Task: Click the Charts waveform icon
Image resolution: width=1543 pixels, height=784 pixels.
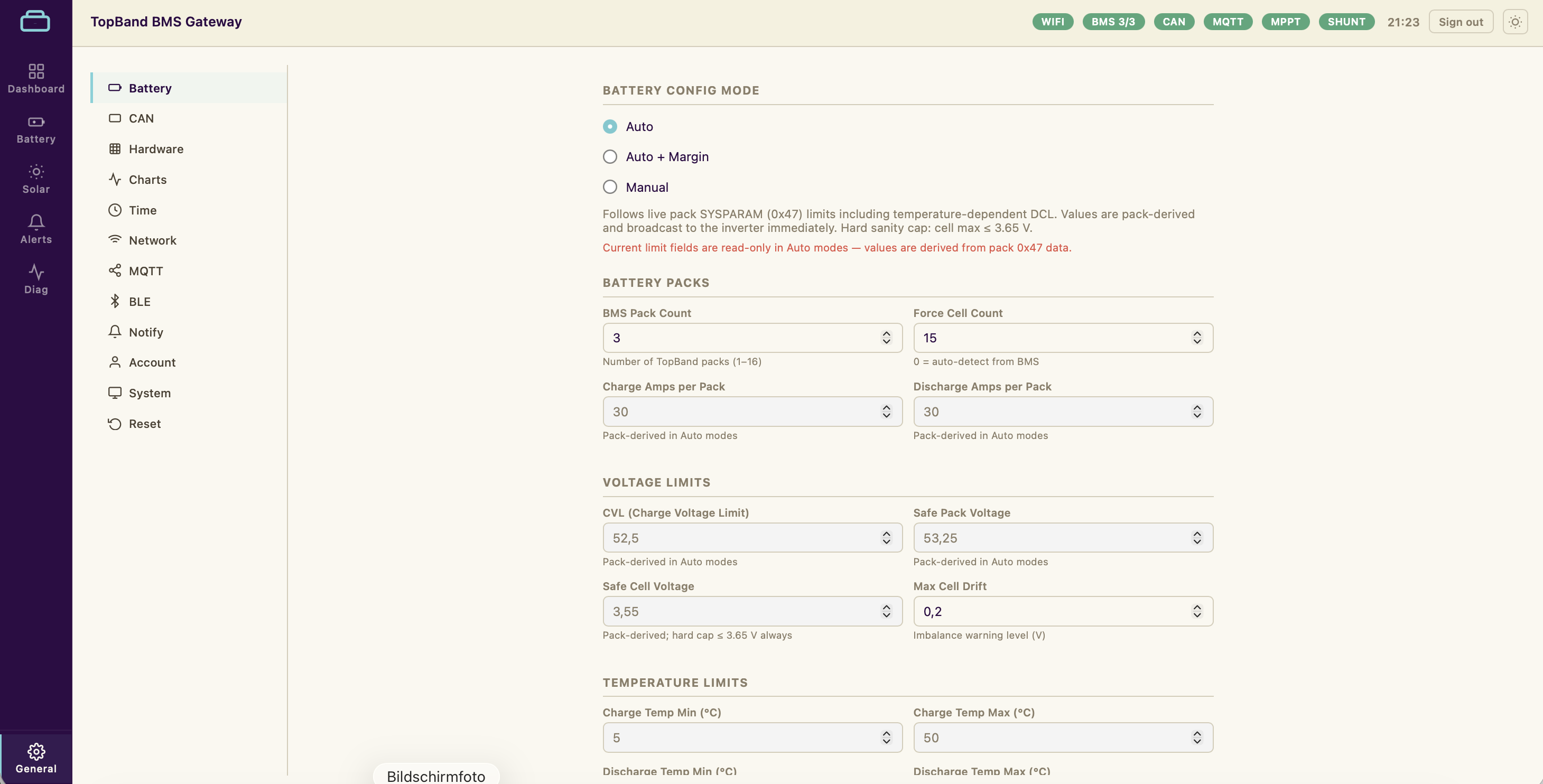Action: (x=115, y=180)
